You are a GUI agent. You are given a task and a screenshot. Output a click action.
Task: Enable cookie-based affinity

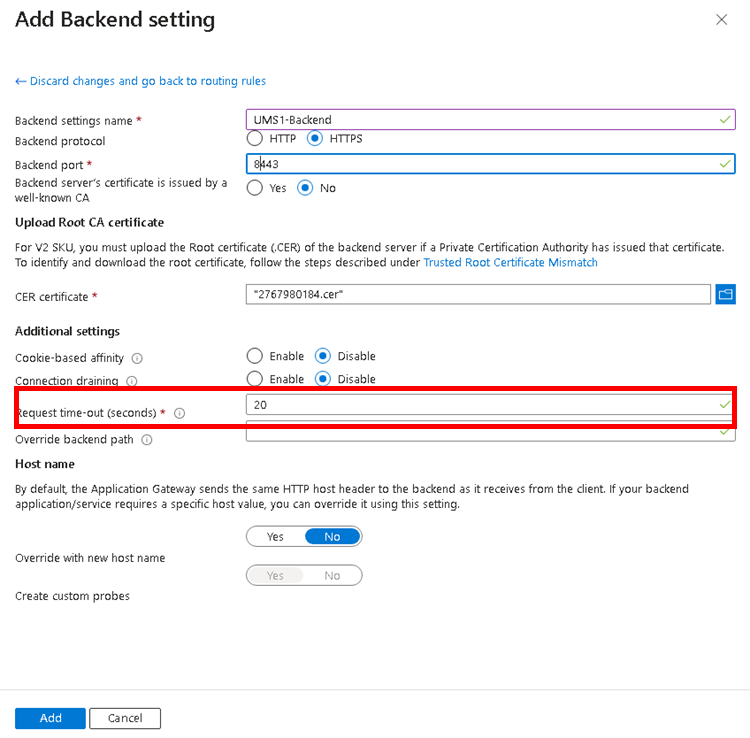coord(255,356)
